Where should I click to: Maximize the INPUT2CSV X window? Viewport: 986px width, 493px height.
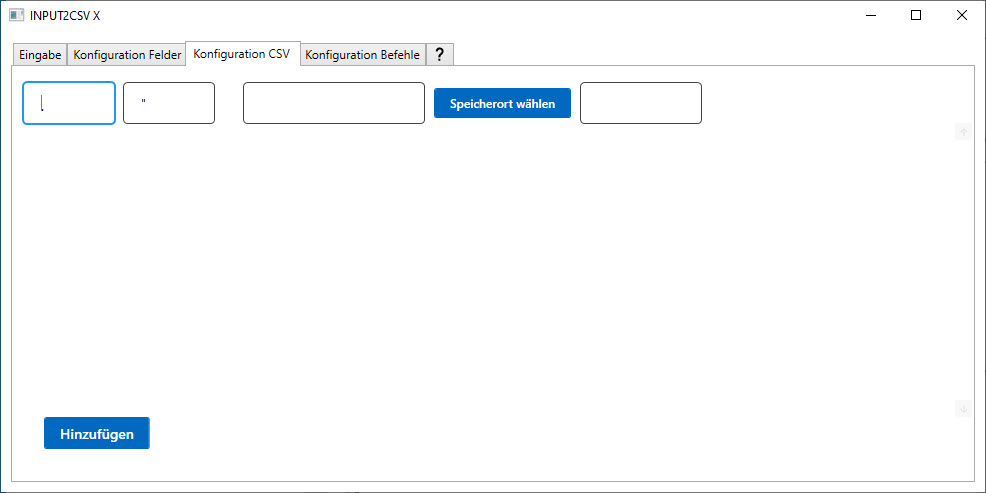[x=915, y=15]
